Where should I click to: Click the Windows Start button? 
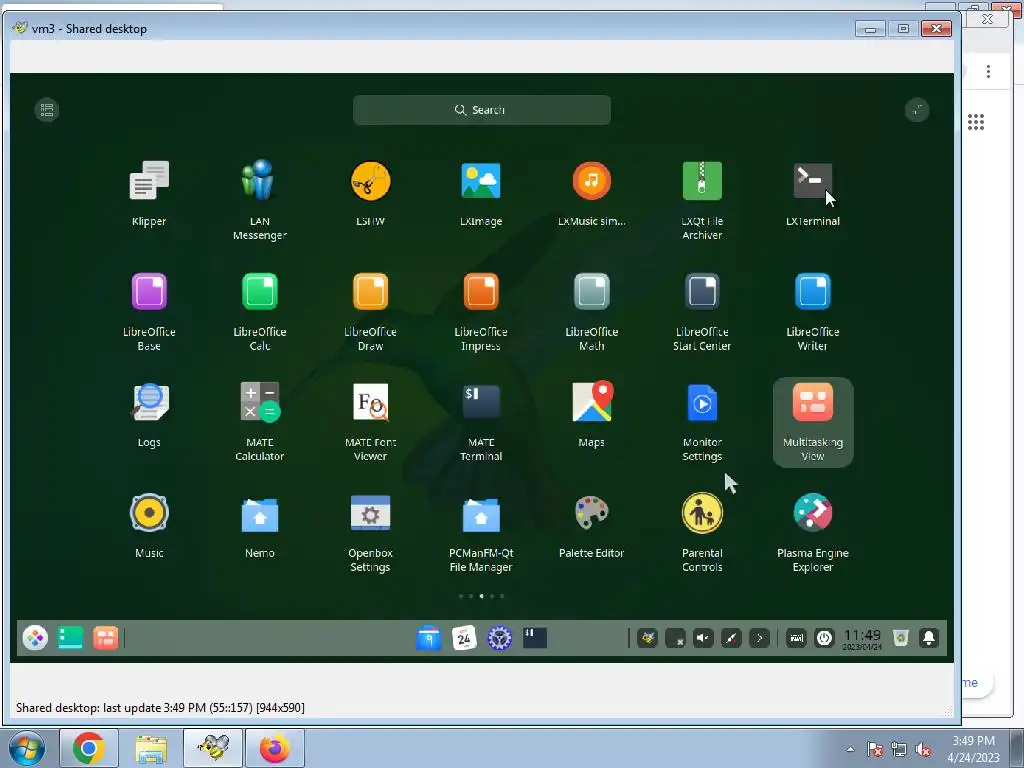[x=26, y=748]
